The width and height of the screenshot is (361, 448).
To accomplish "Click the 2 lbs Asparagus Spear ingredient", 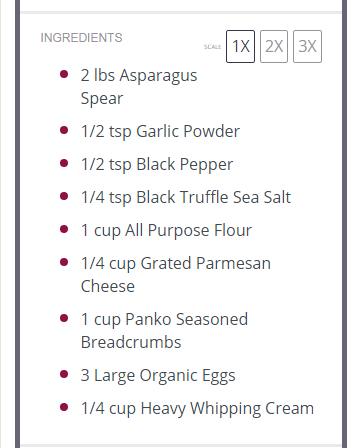I will click(139, 87).
